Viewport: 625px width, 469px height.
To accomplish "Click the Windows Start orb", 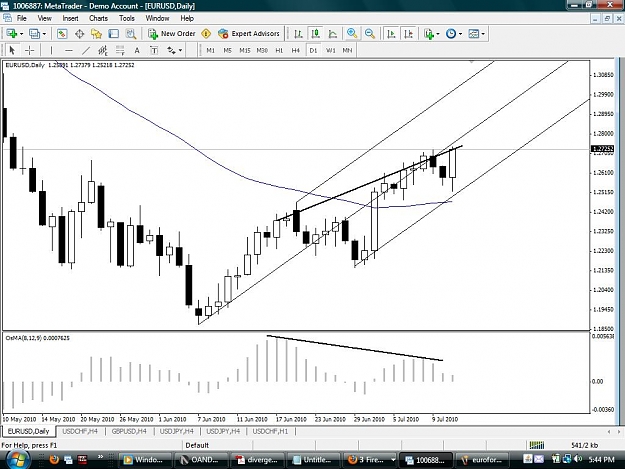I will [x=16, y=459].
